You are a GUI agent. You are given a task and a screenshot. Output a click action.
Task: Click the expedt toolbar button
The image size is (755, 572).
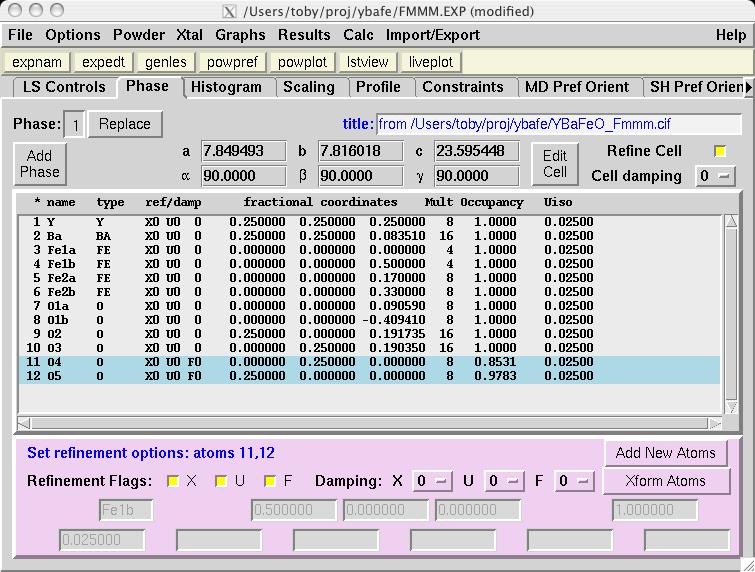point(103,62)
